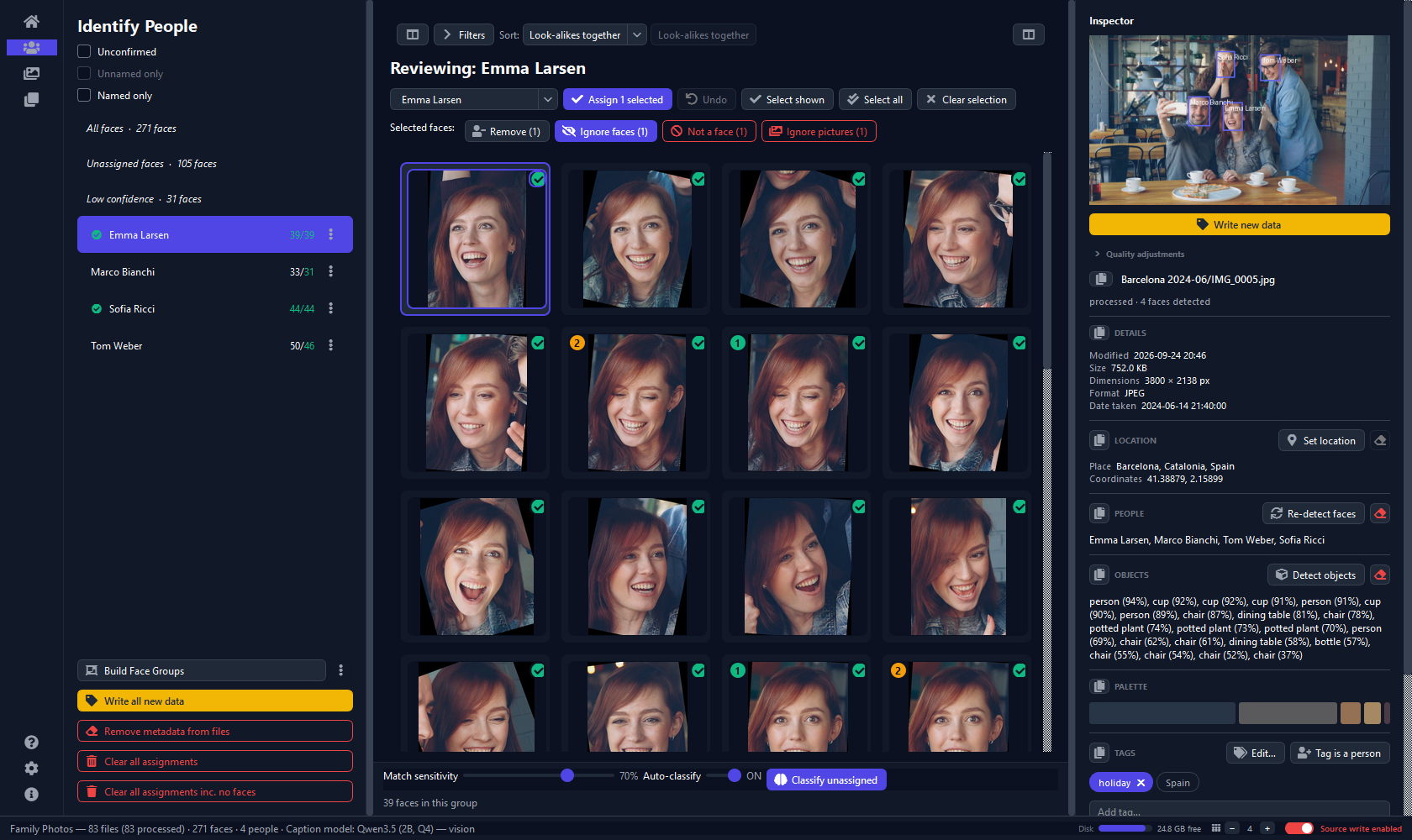Adjust the Match sensitivity slider handle
Image resolution: width=1412 pixels, height=840 pixels.
567,775
